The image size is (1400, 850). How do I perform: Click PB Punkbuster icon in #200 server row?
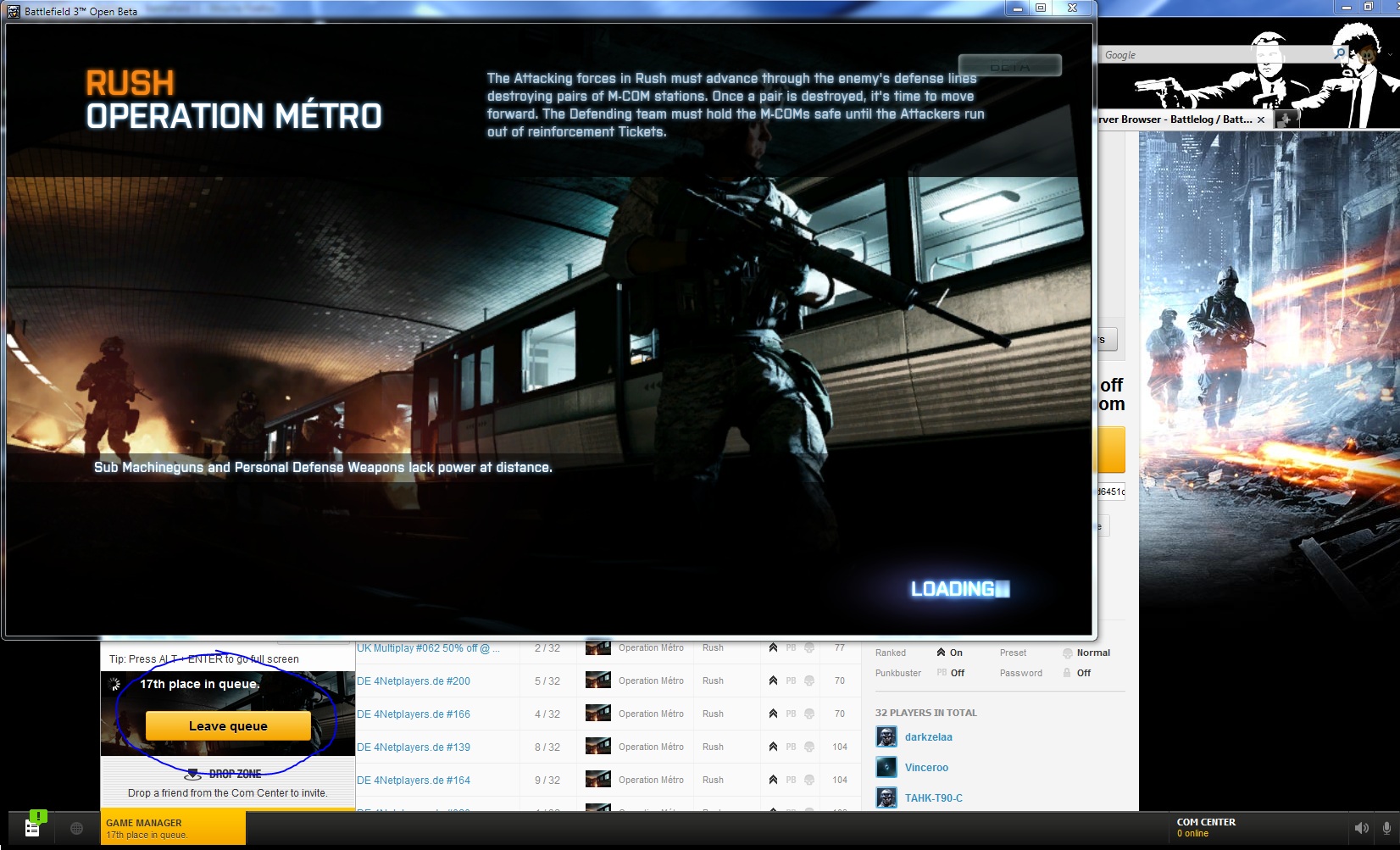click(x=791, y=681)
